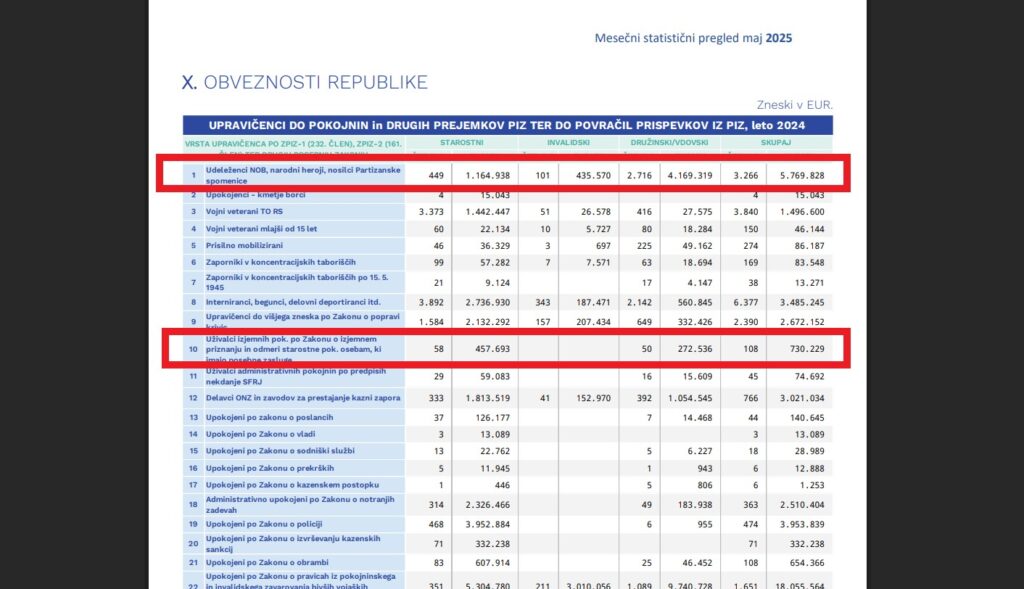
Task: Click the total value 730.229 in row 10
Action: tap(805, 350)
